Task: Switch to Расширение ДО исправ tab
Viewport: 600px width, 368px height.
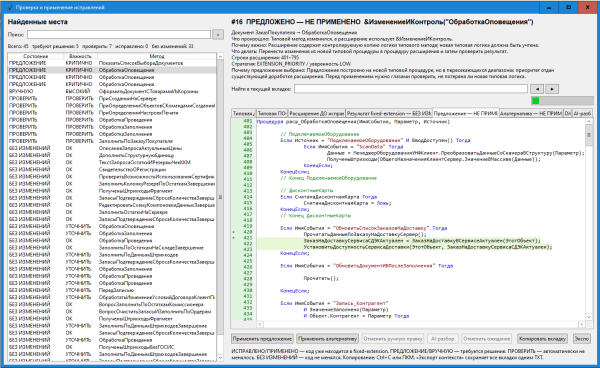Action: pyautogui.click(x=316, y=114)
